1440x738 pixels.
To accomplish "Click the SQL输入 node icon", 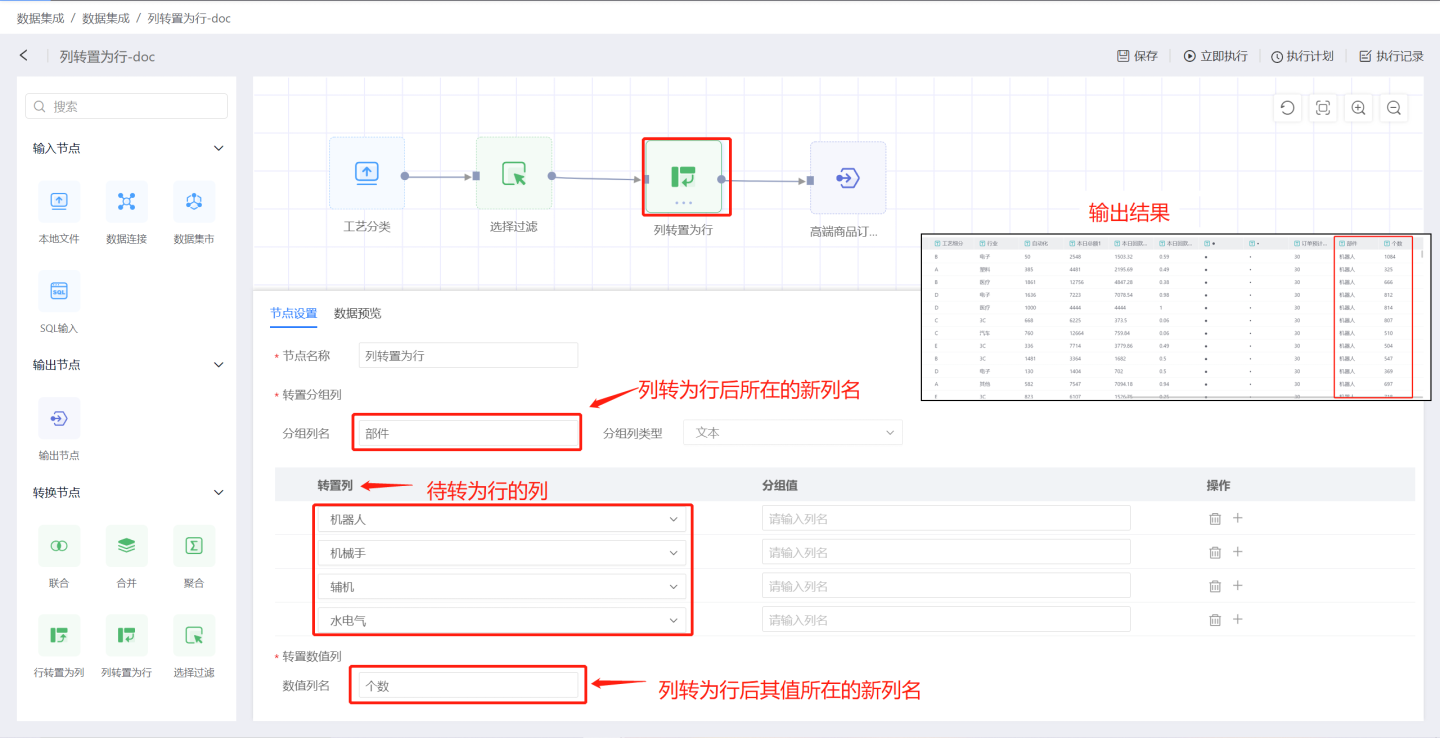I will [59, 291].
